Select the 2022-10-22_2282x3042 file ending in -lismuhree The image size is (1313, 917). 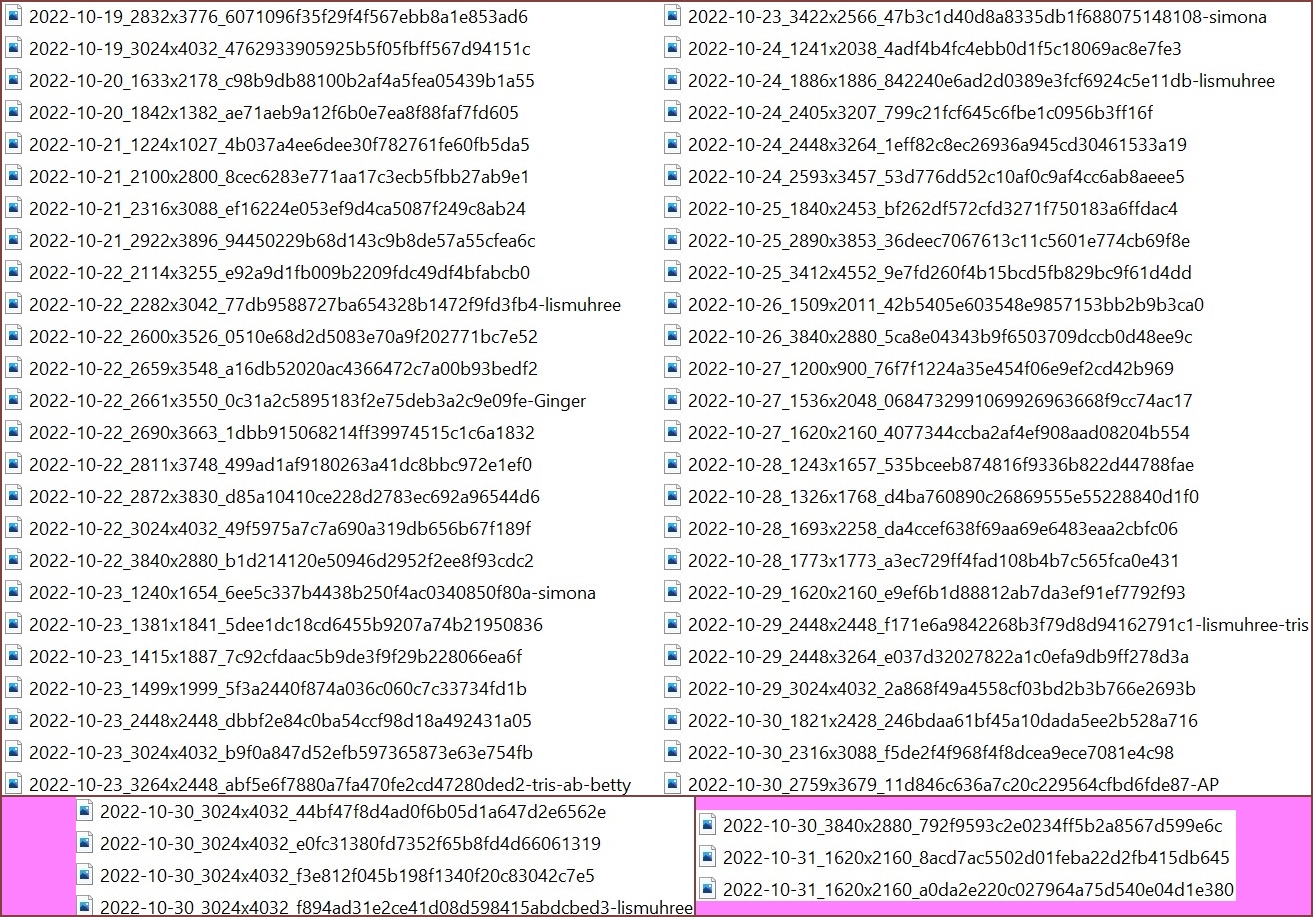(324, 305)
